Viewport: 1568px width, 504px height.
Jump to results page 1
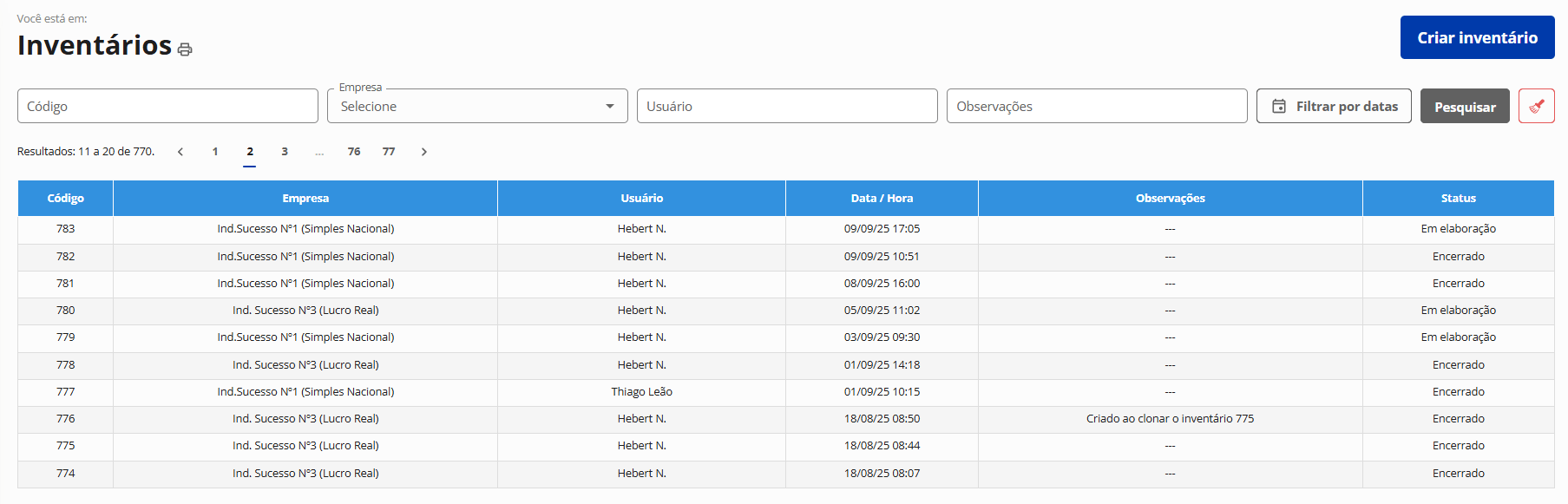(215, 152)
